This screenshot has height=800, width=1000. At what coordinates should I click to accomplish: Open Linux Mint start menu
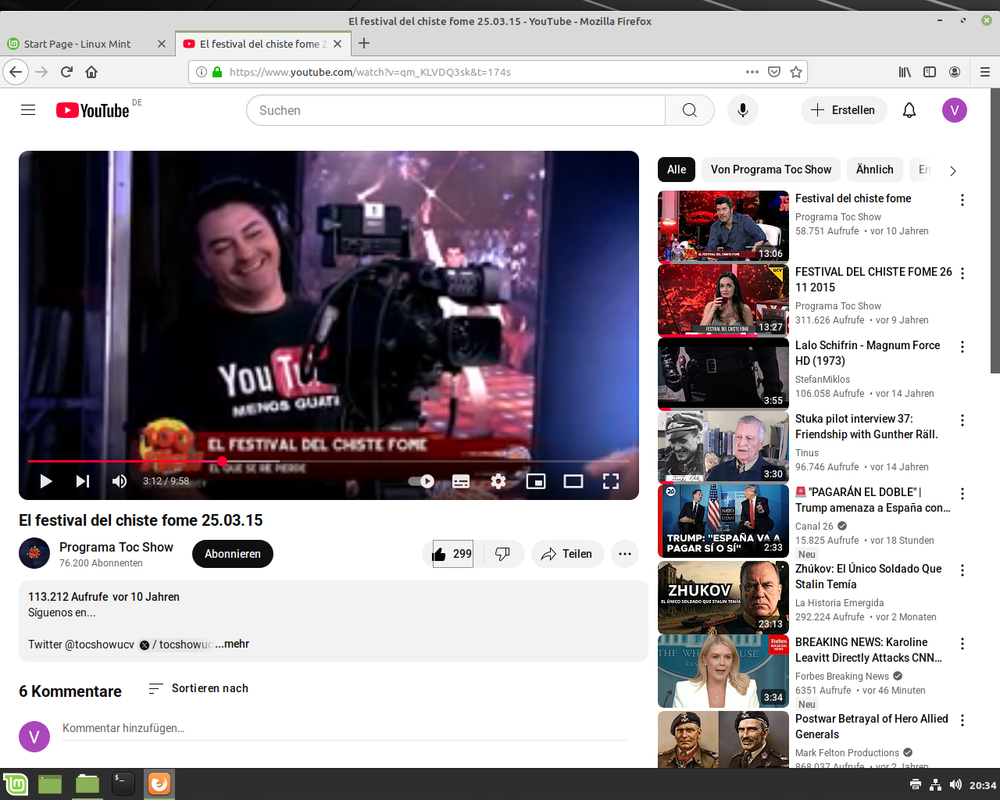15,784
